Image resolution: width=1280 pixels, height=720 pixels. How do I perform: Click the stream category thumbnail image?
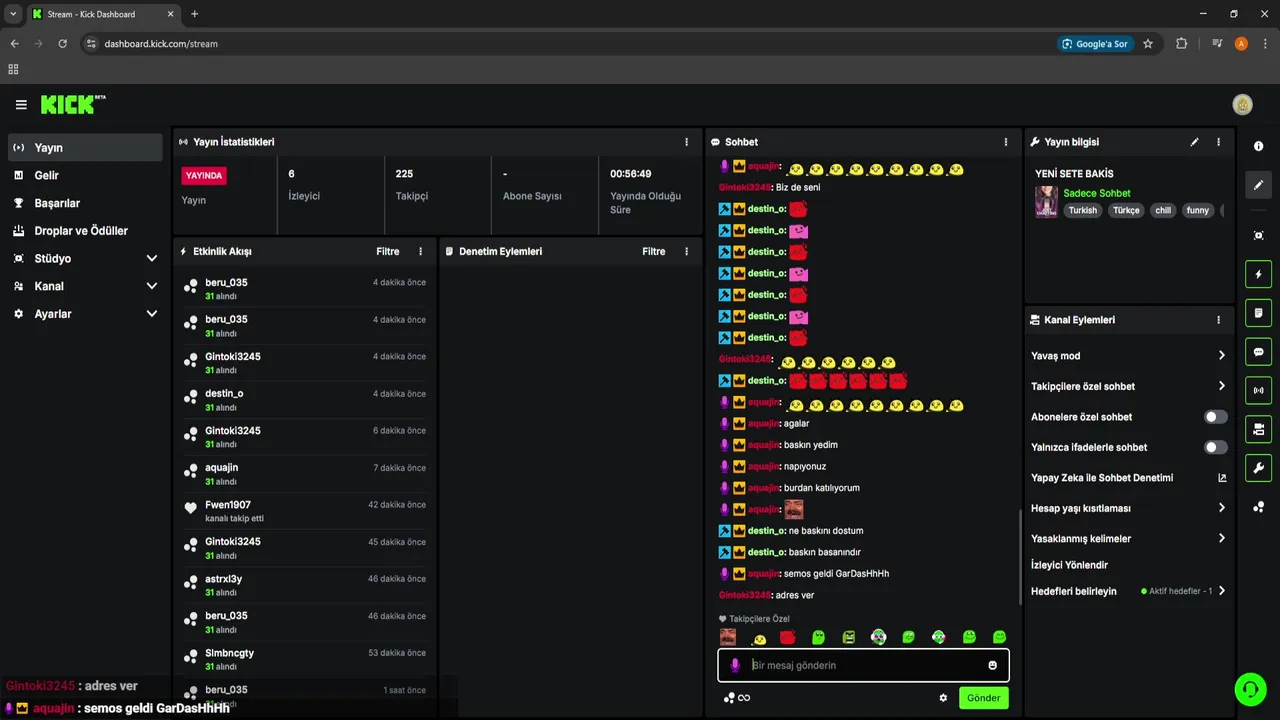(1046, 201)
